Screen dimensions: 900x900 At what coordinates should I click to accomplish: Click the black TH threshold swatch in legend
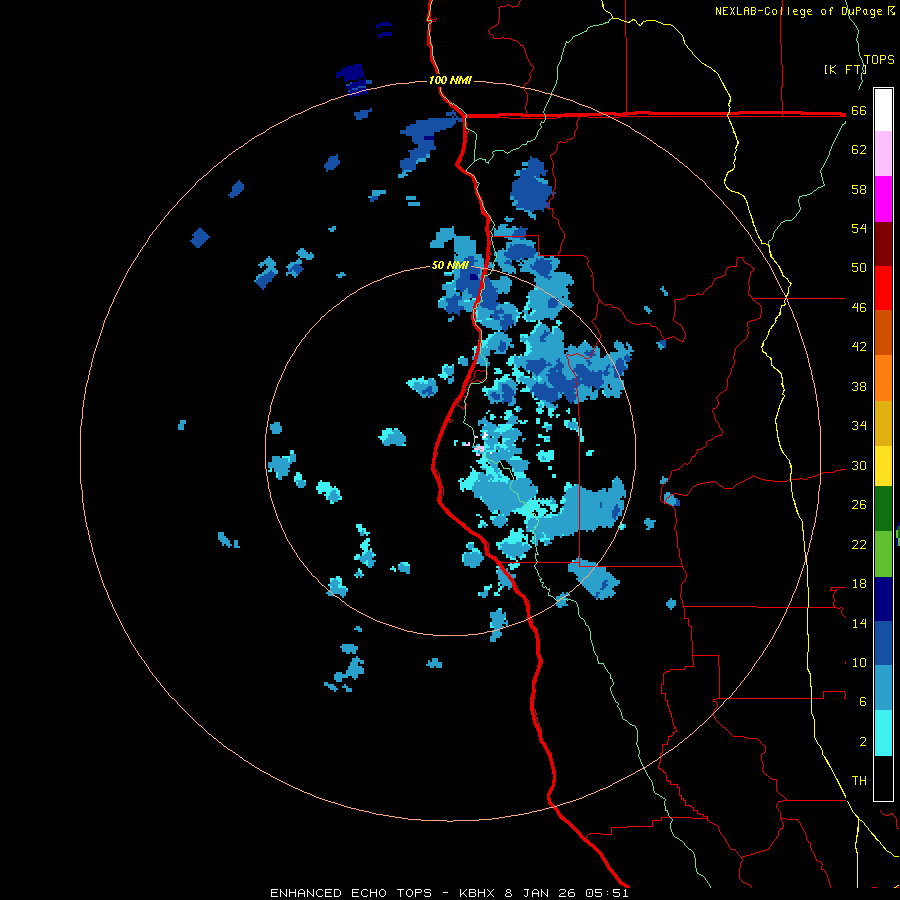pos(883,778)
